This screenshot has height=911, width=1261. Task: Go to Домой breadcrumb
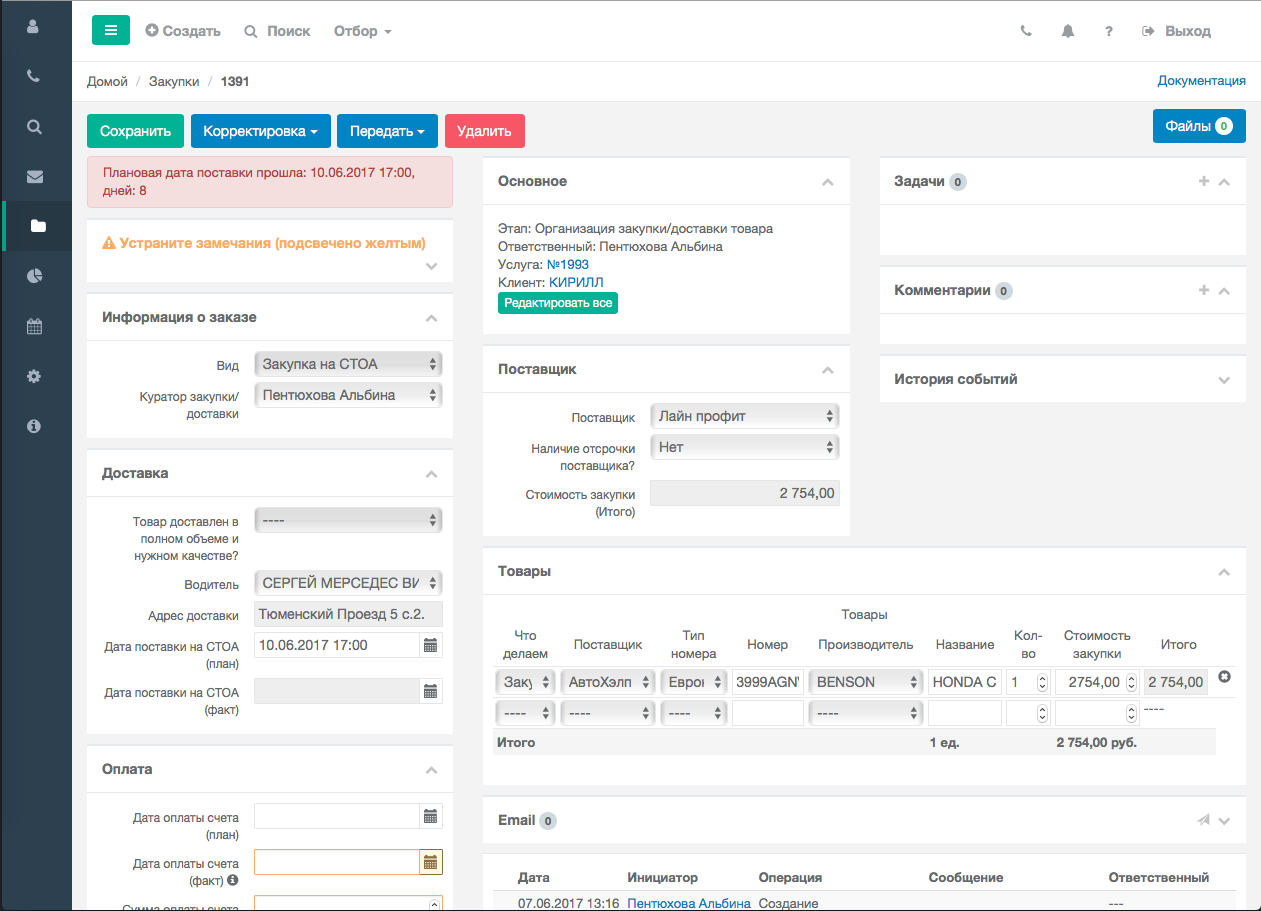[x=107, y=81]
